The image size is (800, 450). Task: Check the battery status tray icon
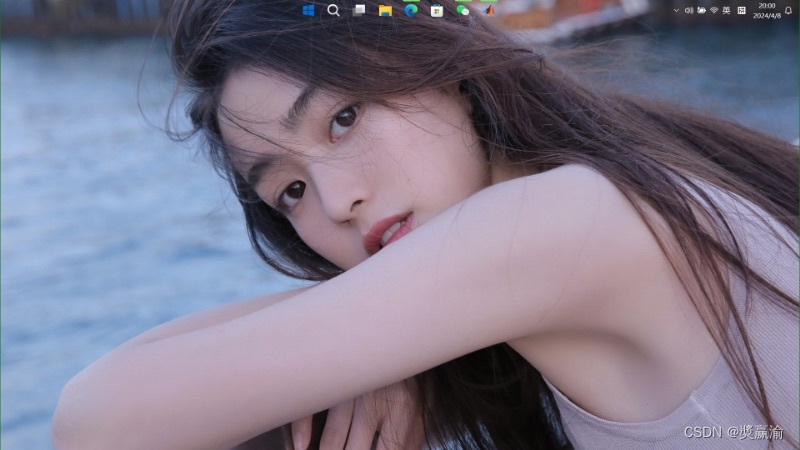702,10
